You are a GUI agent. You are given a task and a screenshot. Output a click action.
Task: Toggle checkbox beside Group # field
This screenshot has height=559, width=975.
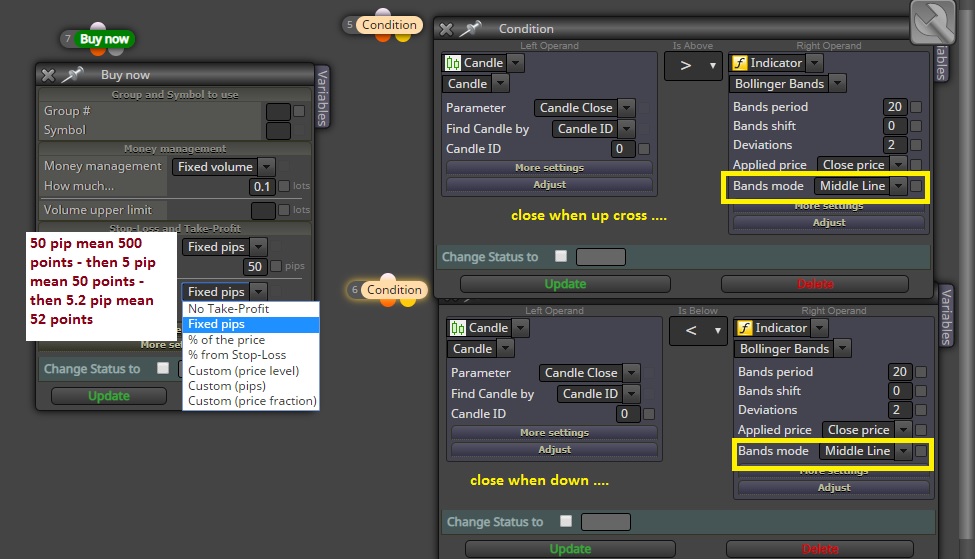(299, 111)
